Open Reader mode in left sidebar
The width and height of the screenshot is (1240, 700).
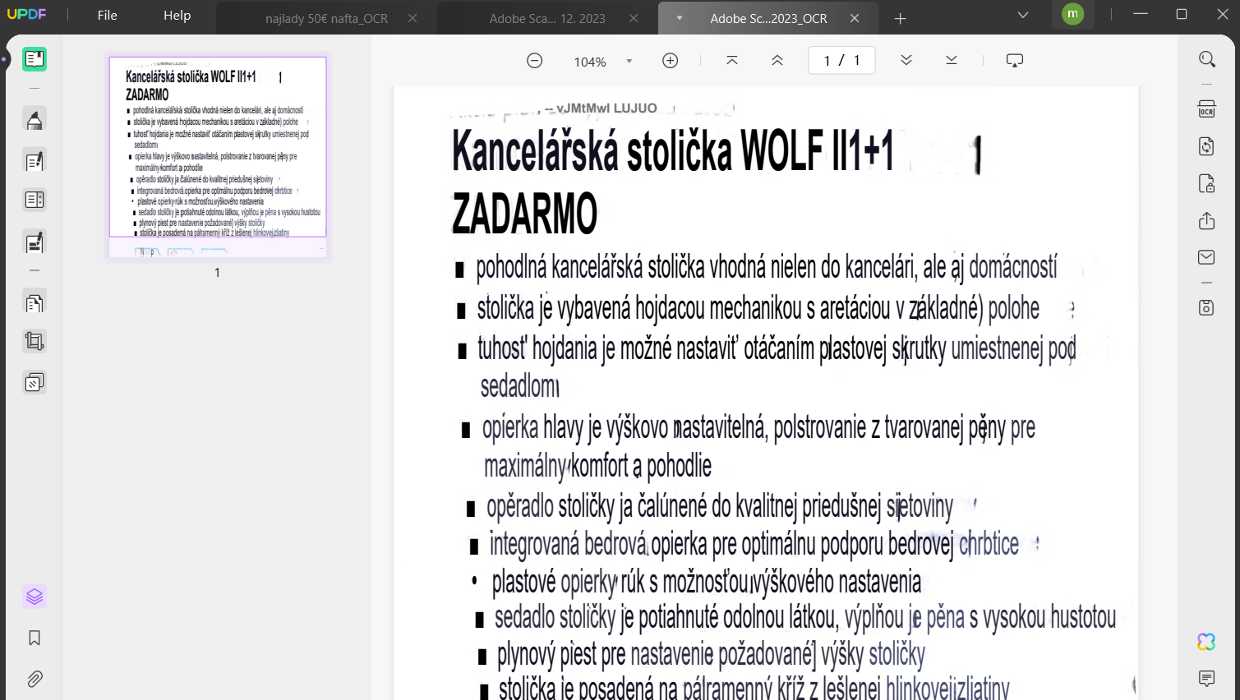[34, 59]
